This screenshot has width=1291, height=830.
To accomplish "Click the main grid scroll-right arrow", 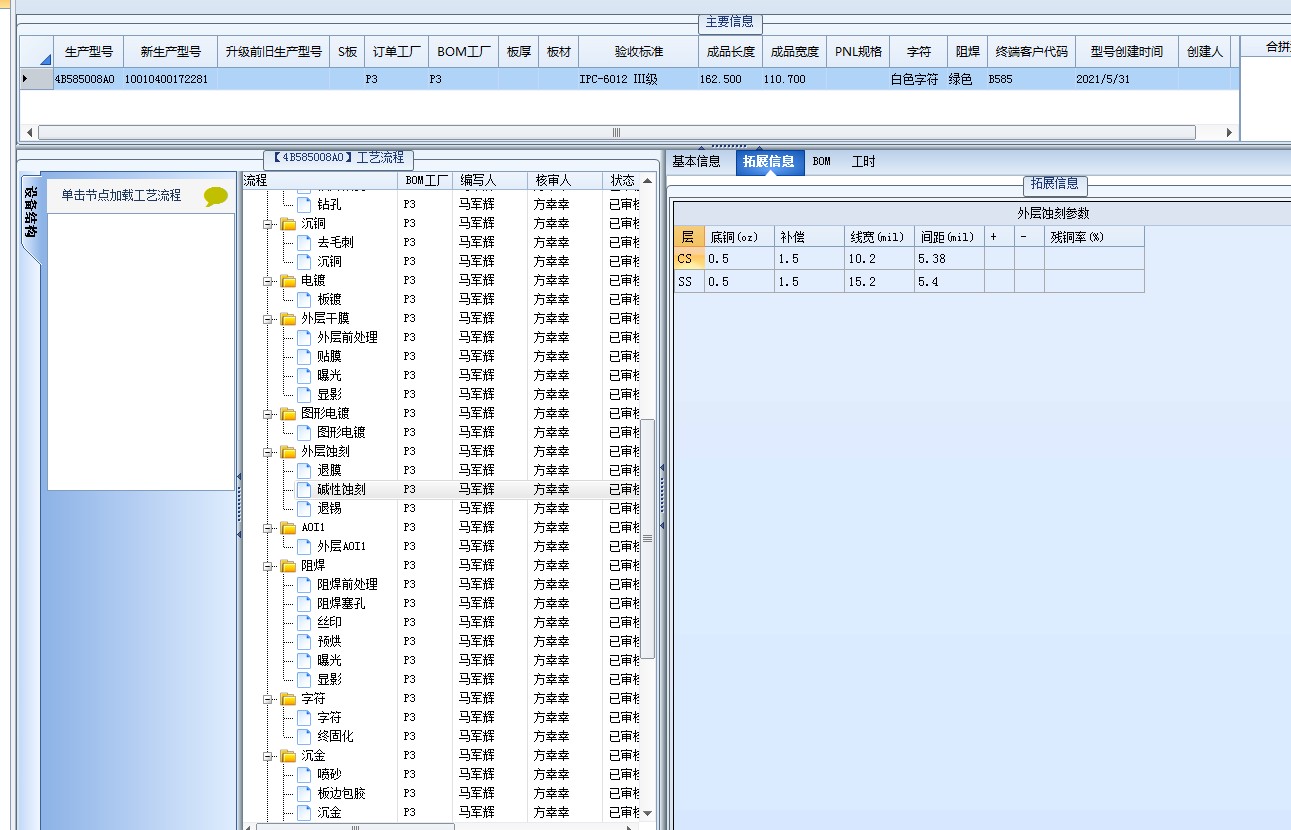I will pos(1229,132).
